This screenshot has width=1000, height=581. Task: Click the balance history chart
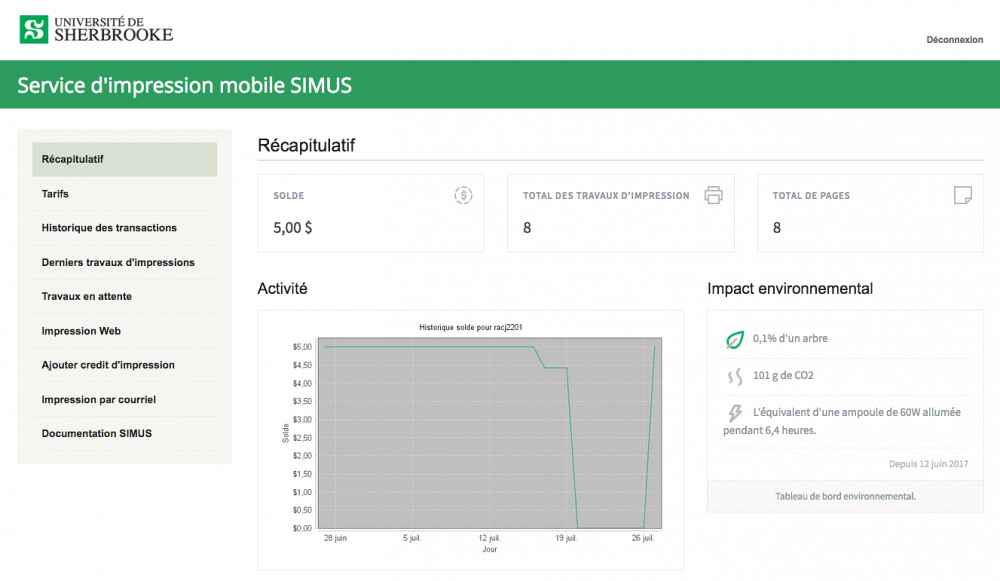coord(490,433)
